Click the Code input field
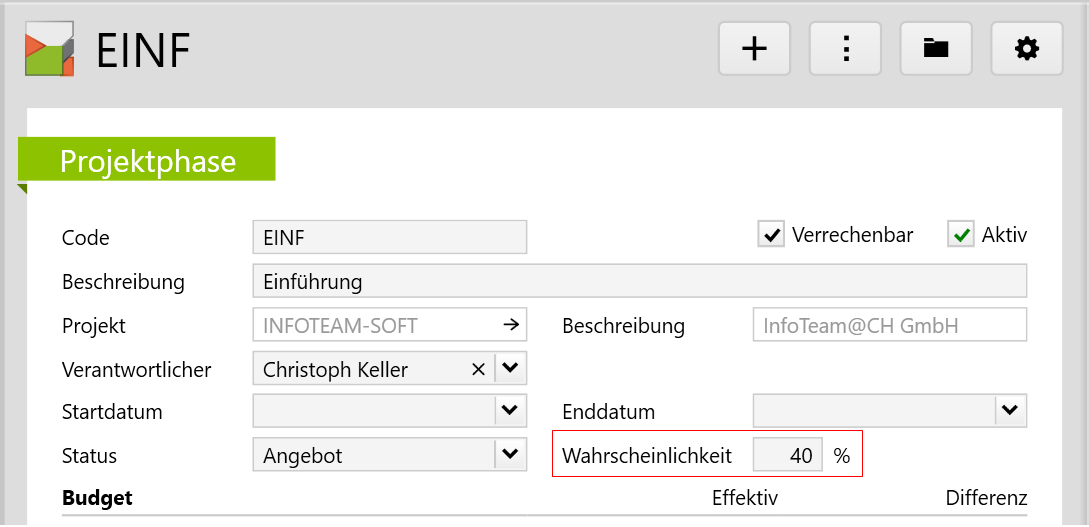Screen dimensions: 1089x527 coord(389,238)
